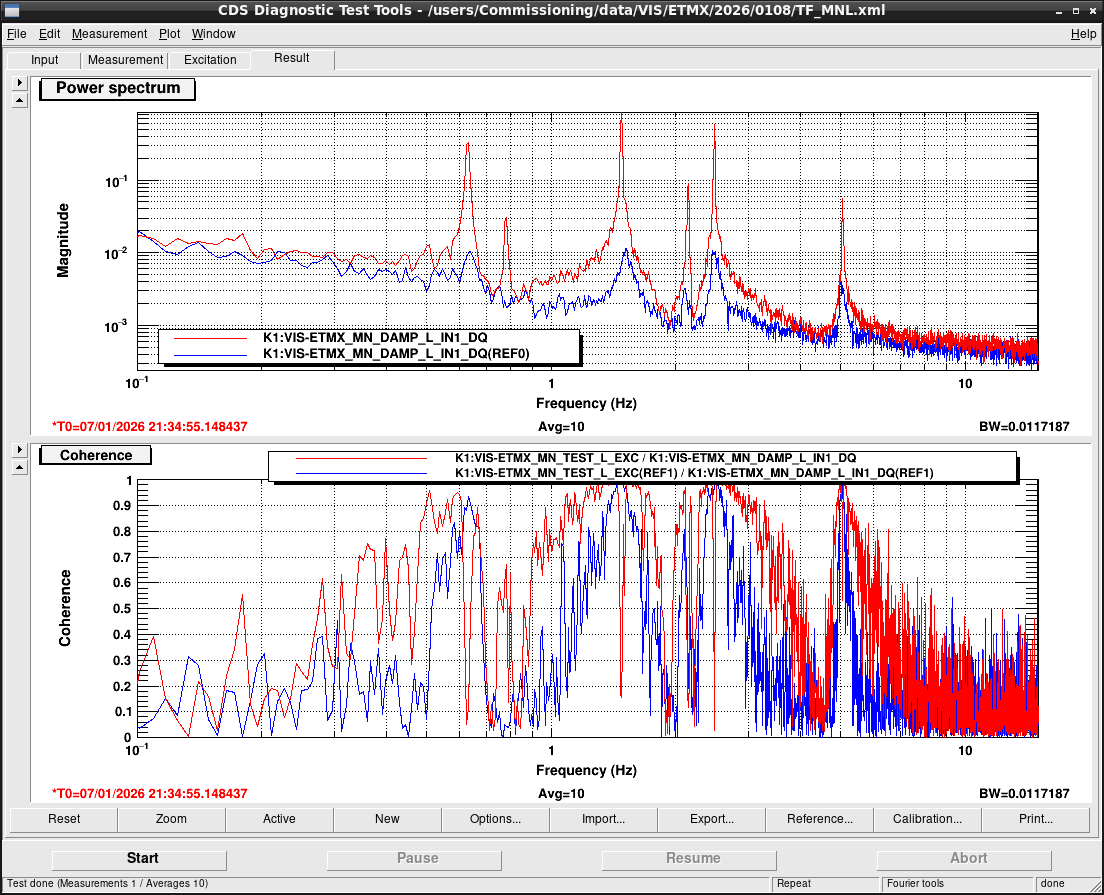Open the Help menu
This screenshot has width=1104, height=895.
coord(1083,34)
